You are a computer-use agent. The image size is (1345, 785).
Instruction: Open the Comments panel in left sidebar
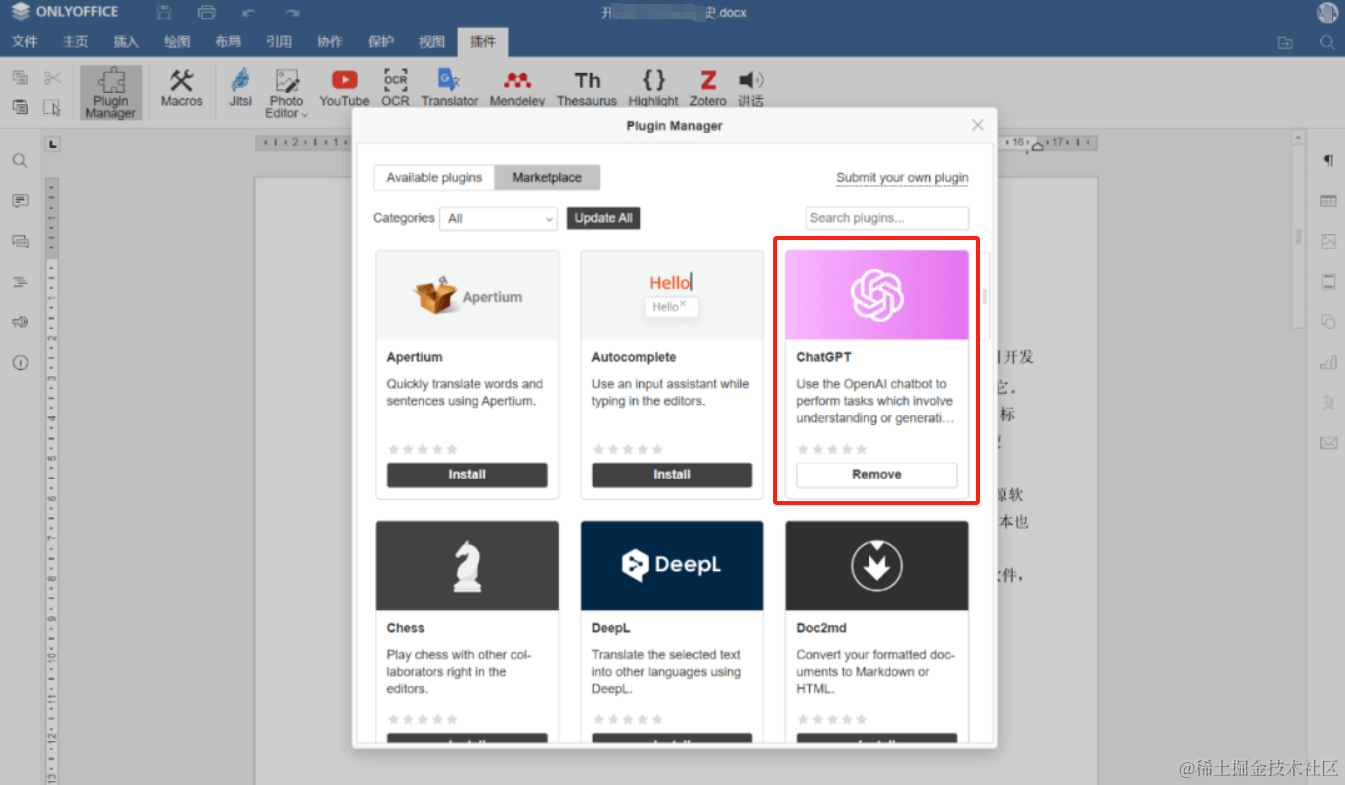[x=20, y=201]
